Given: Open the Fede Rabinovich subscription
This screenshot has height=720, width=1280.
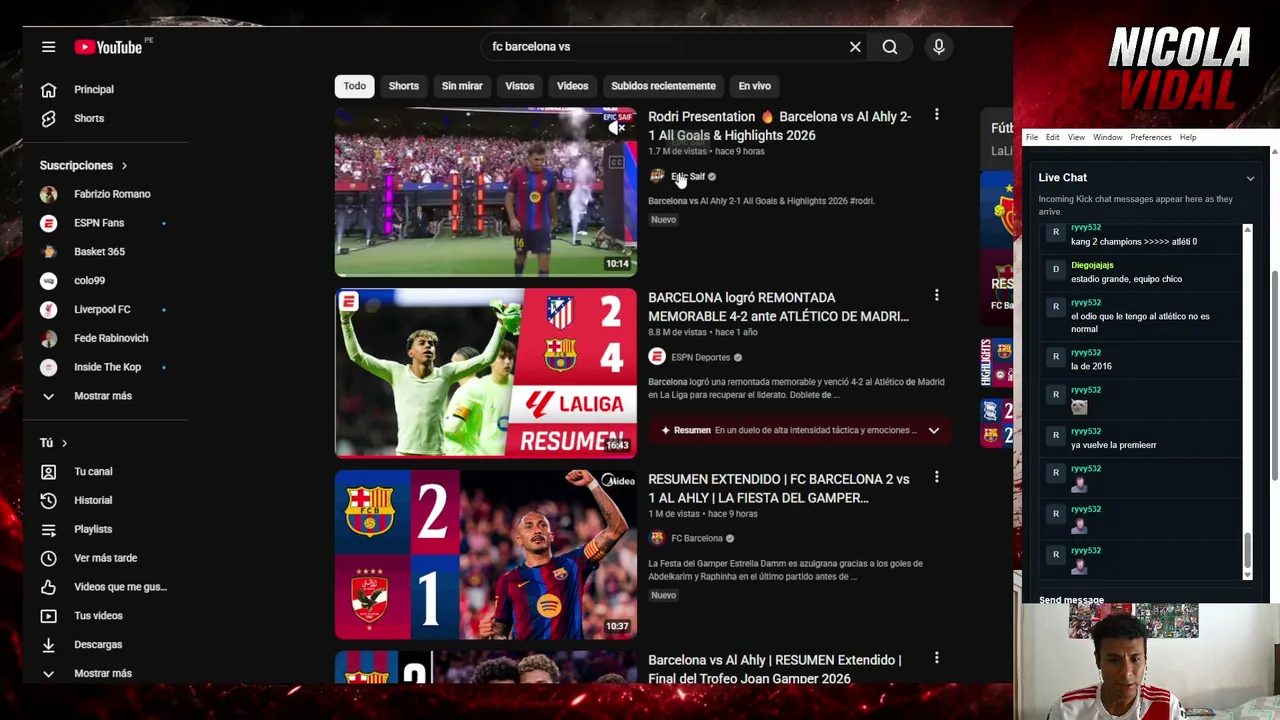Looking at the screenshot, I should click(111, 338).
